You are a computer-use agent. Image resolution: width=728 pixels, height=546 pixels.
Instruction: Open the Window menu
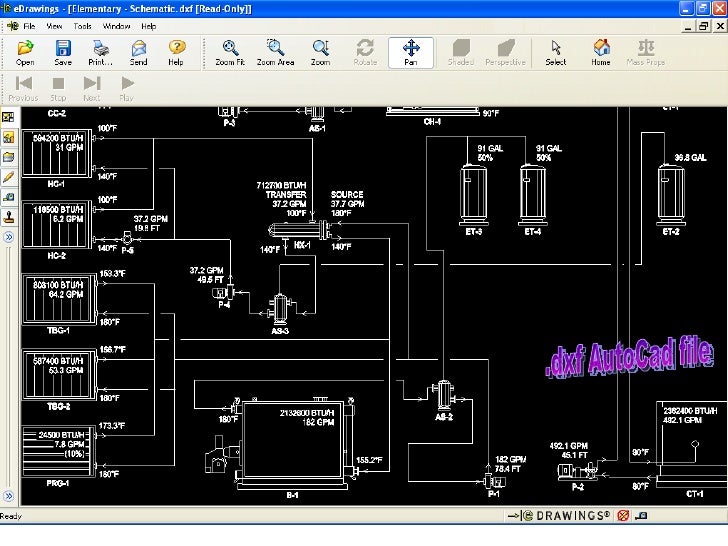click(x=116, y=26)
